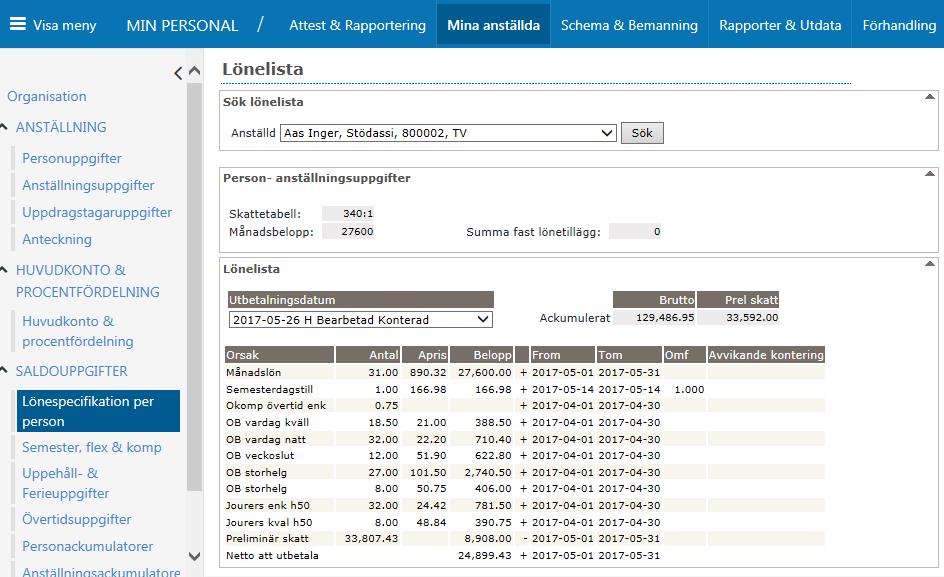Click the Sök button

tap(642, 133)
